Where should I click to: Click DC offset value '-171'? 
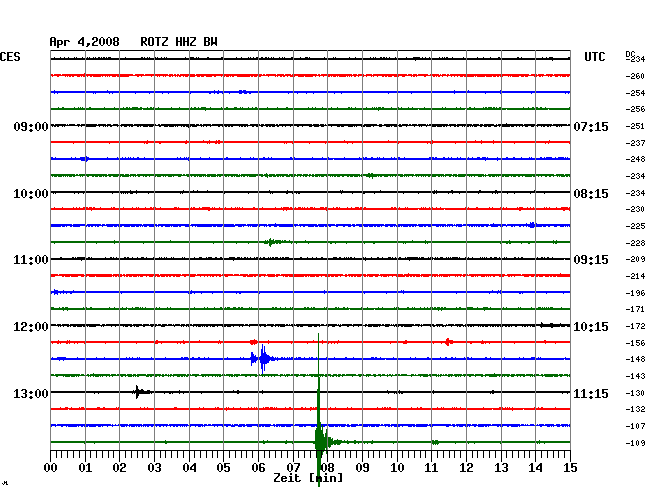[635, 309]
